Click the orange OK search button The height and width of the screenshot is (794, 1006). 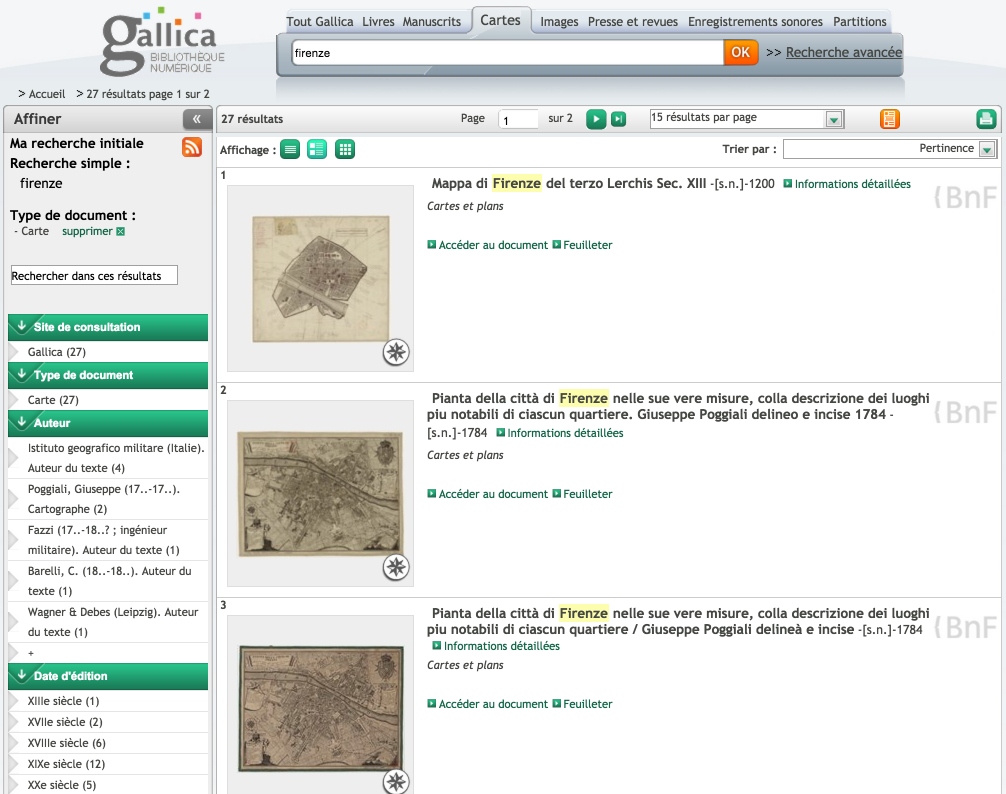(740, 53)
